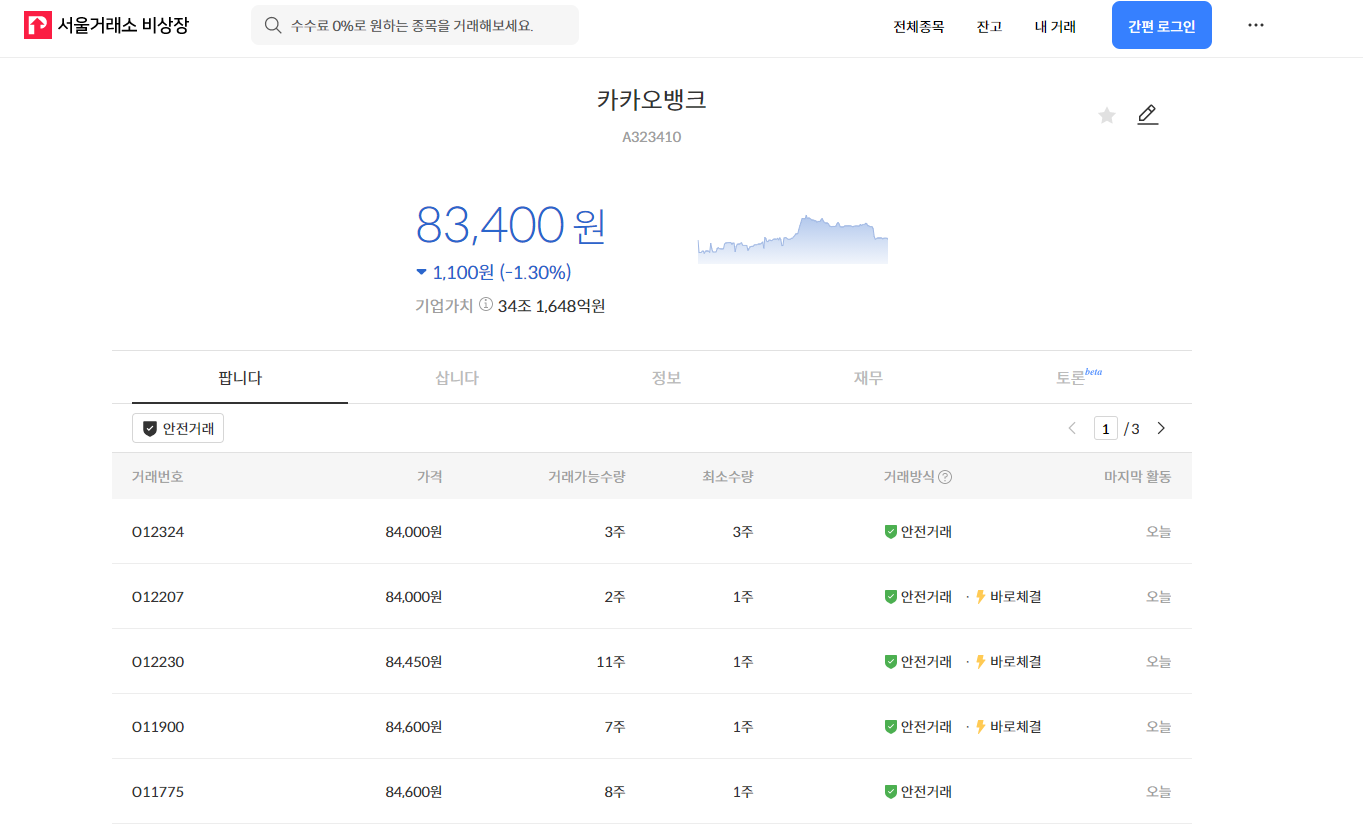The width and height of the screenshot is (1363, 829).
Task: Click the 거래번호 column header
Action: (158, 477)
